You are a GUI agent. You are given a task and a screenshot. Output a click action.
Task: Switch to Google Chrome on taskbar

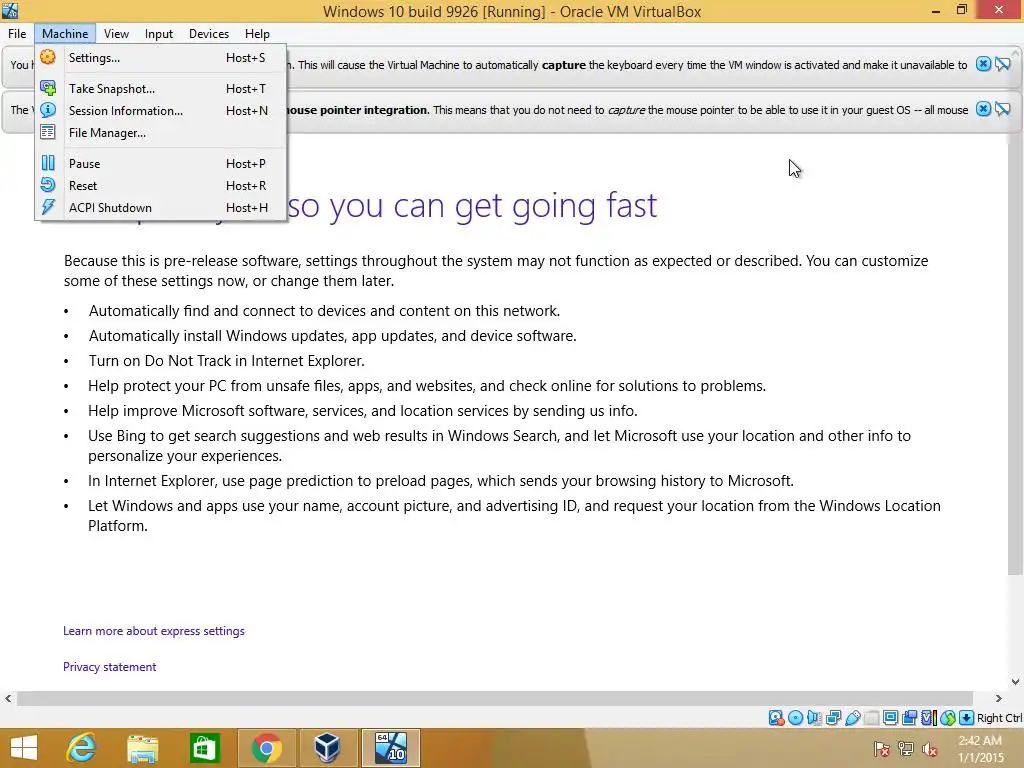pos(266,748)
